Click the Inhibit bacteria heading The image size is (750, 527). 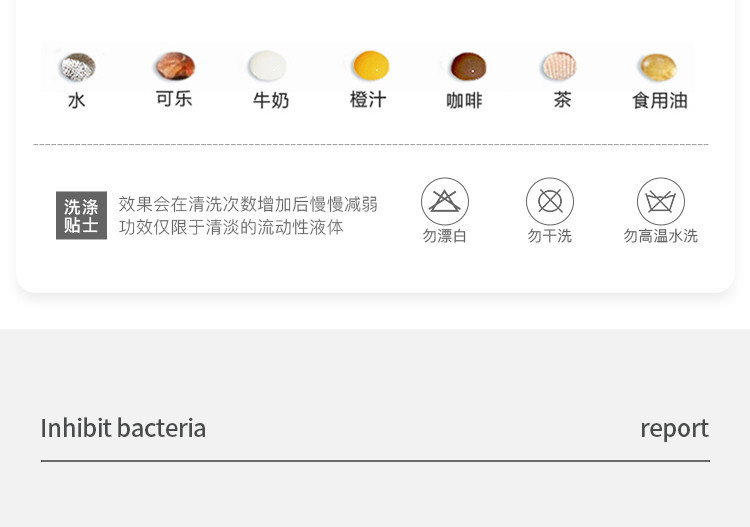pos(123,428)
